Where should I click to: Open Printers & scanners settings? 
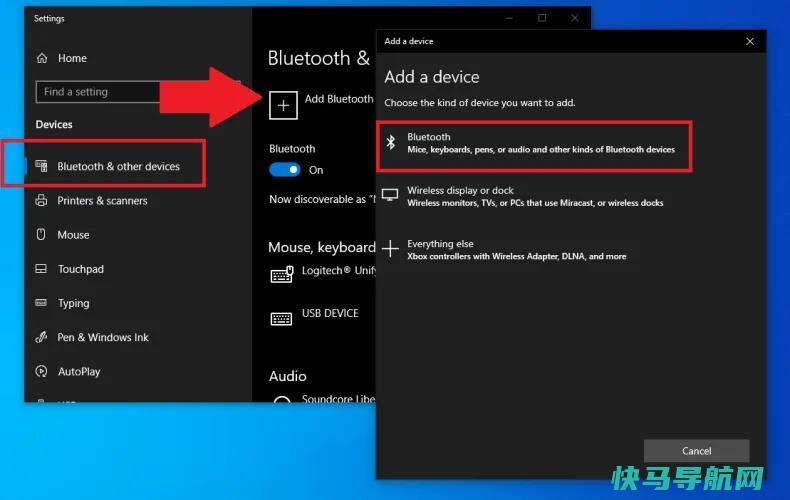tap(102, 201)
